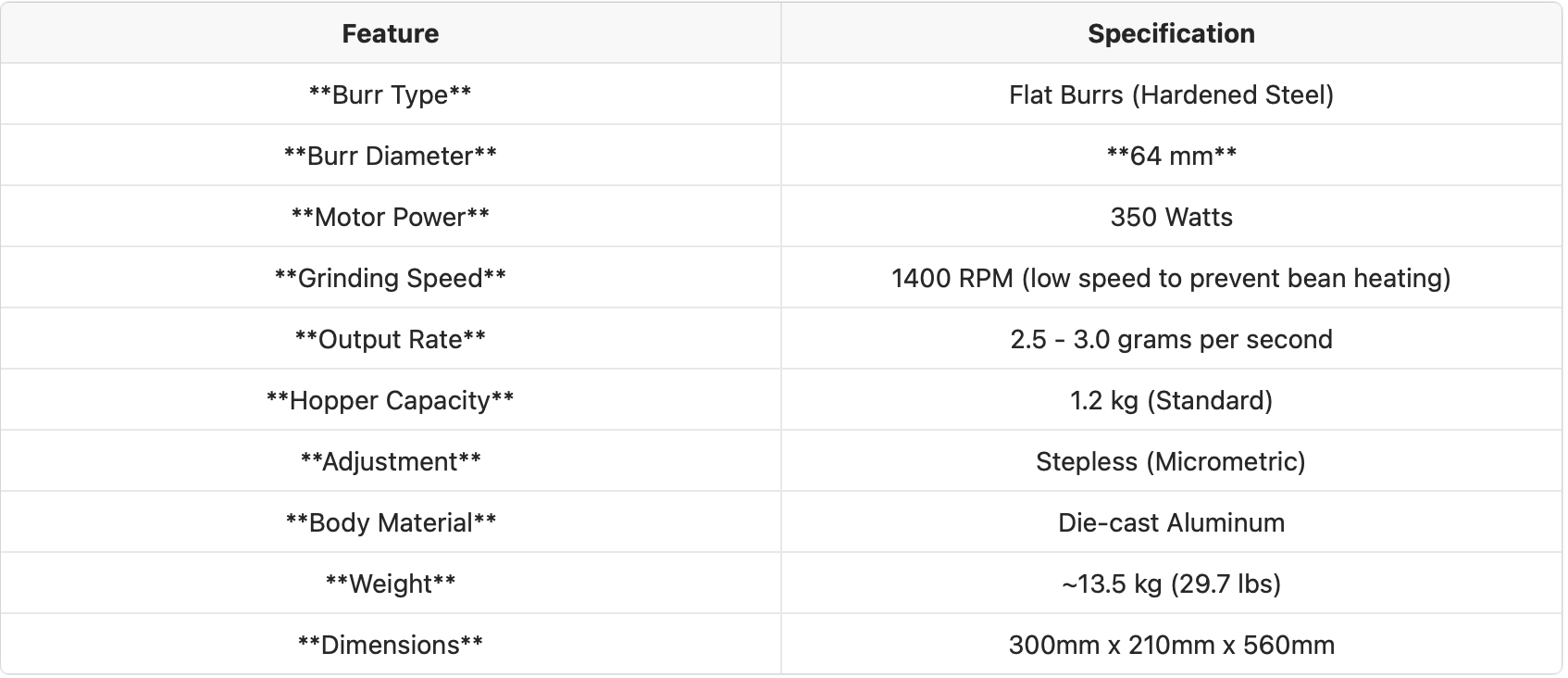
Task: Select the 300mm x 210mm x 560mm dimensions
Action: pos(1171,645)
